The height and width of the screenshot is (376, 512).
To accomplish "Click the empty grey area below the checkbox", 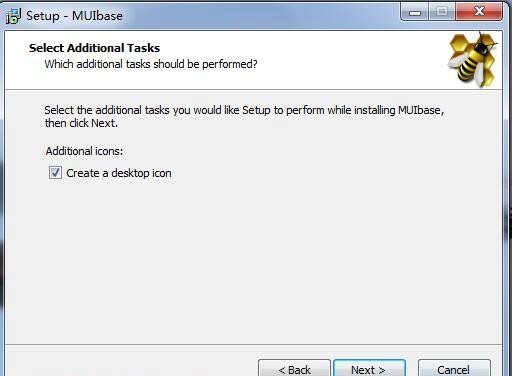I will pos(253,260).
